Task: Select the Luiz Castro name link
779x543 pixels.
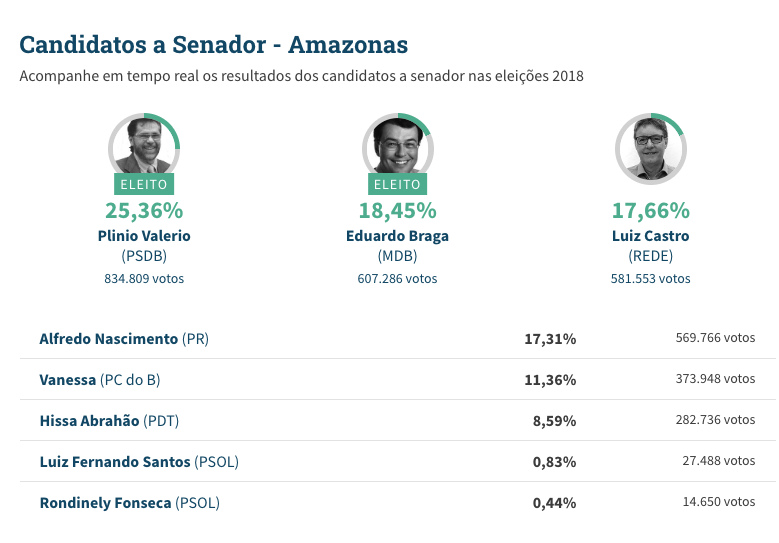Action: [x=650, y=236]
